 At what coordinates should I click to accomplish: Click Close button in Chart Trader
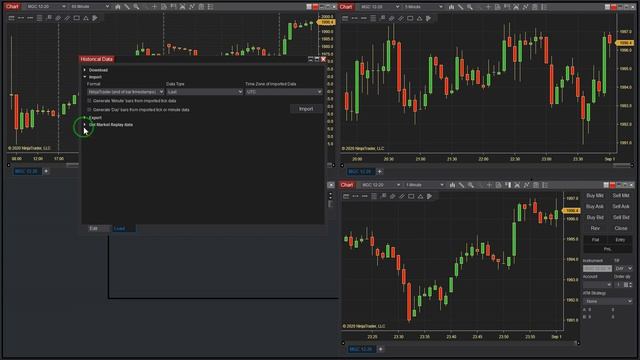click(621, 228)
